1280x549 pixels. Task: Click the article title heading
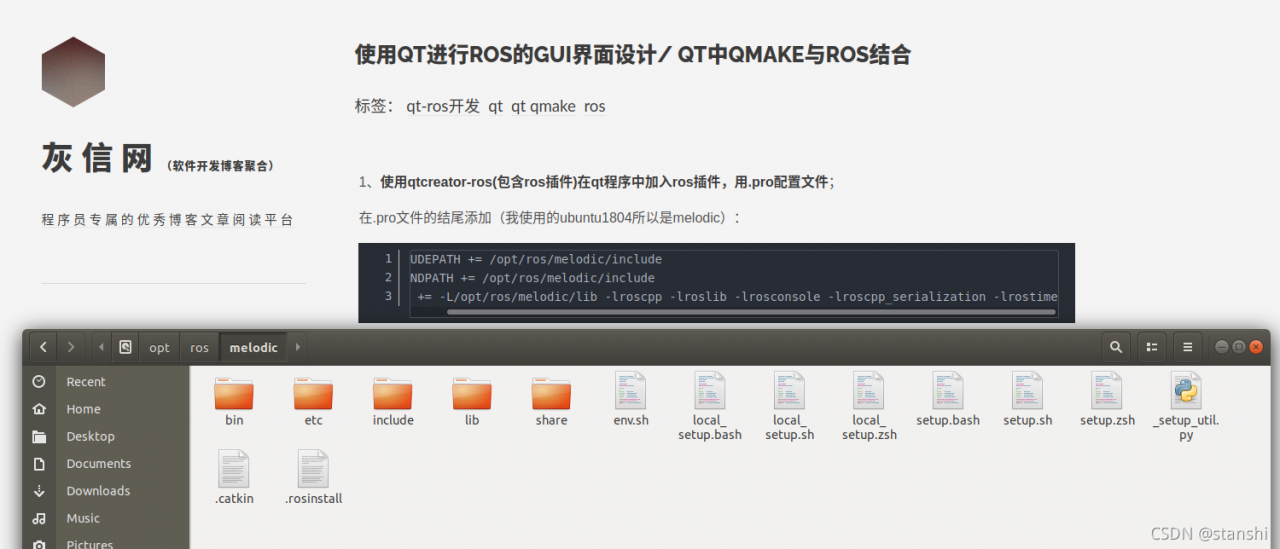(x=632, y=55)
